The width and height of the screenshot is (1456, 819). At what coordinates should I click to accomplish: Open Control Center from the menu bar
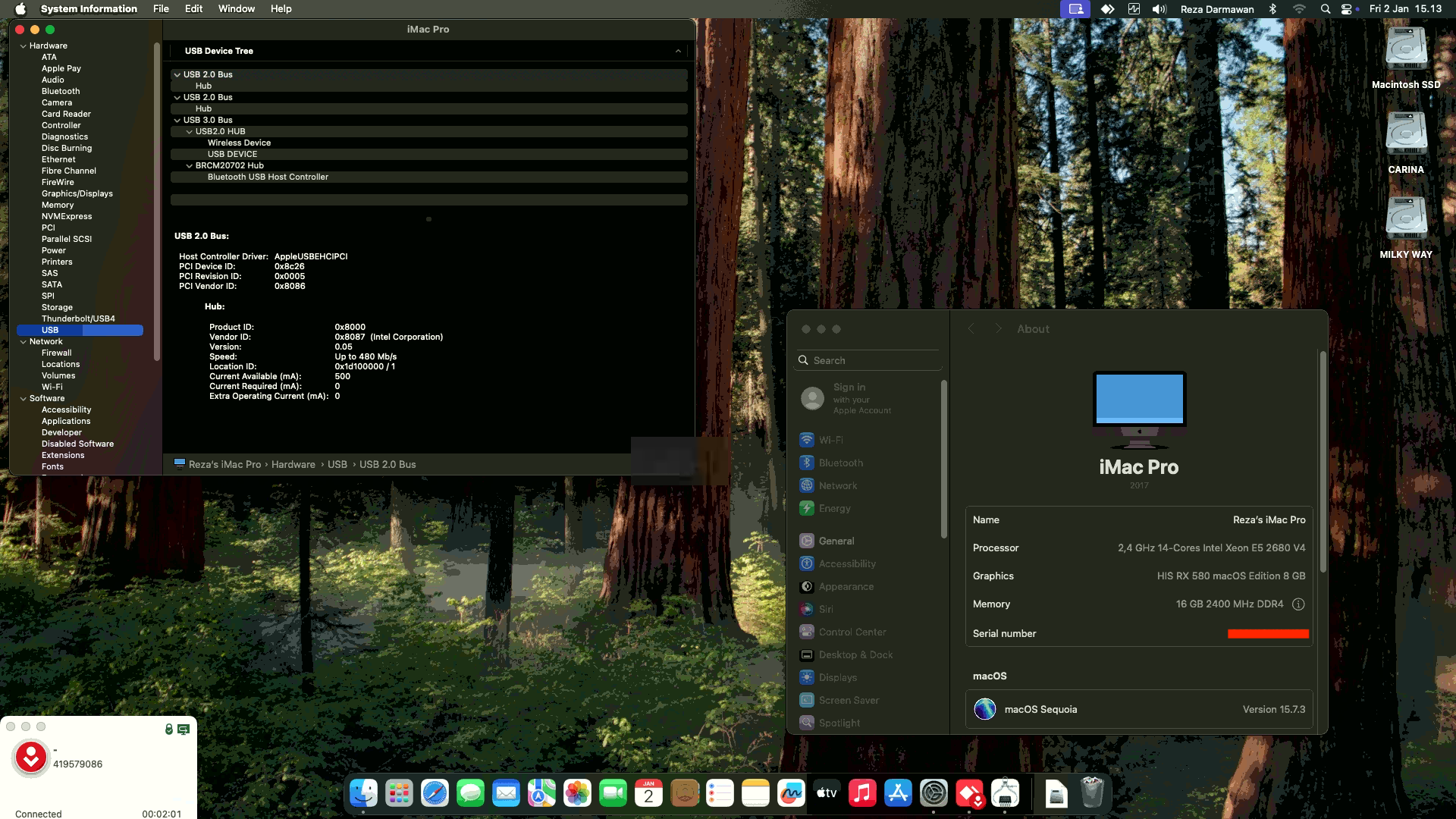pos(1348,9)
